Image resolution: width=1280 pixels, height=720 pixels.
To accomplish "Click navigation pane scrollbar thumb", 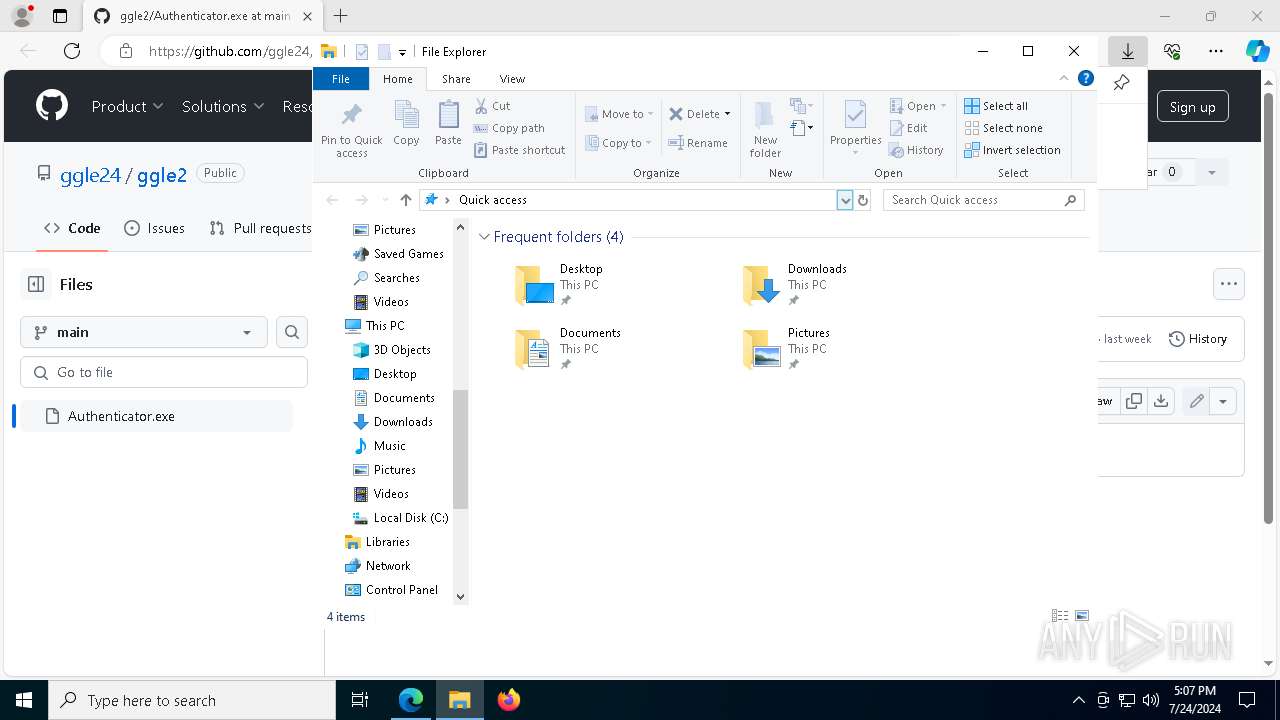I will pos(460,449).
